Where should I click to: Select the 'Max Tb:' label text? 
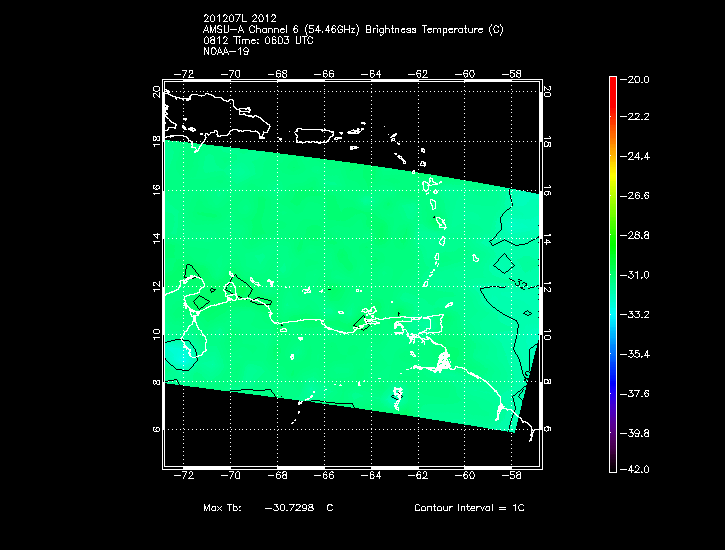click(x=222, y=508)
